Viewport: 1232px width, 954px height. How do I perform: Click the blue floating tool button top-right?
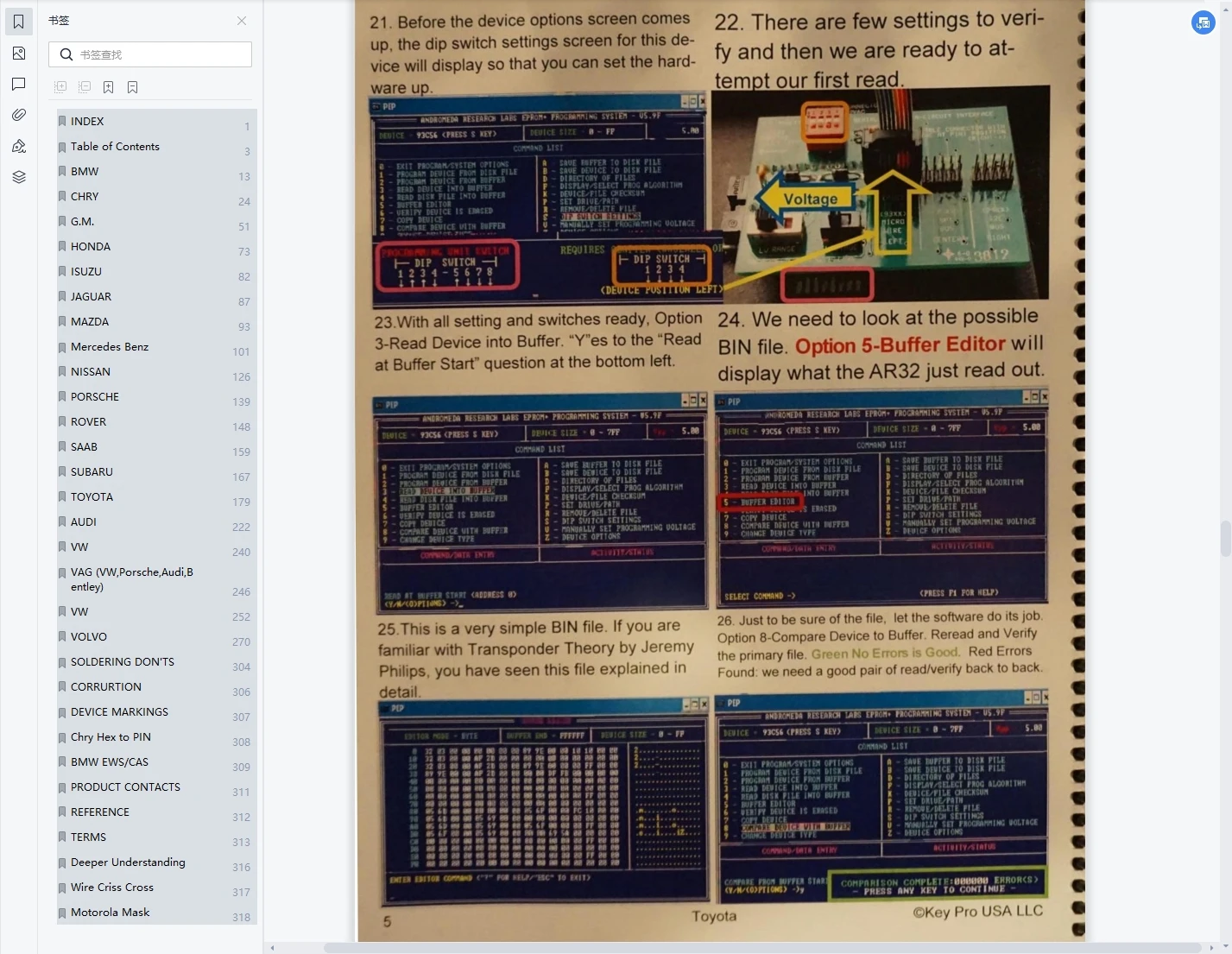1203,23
